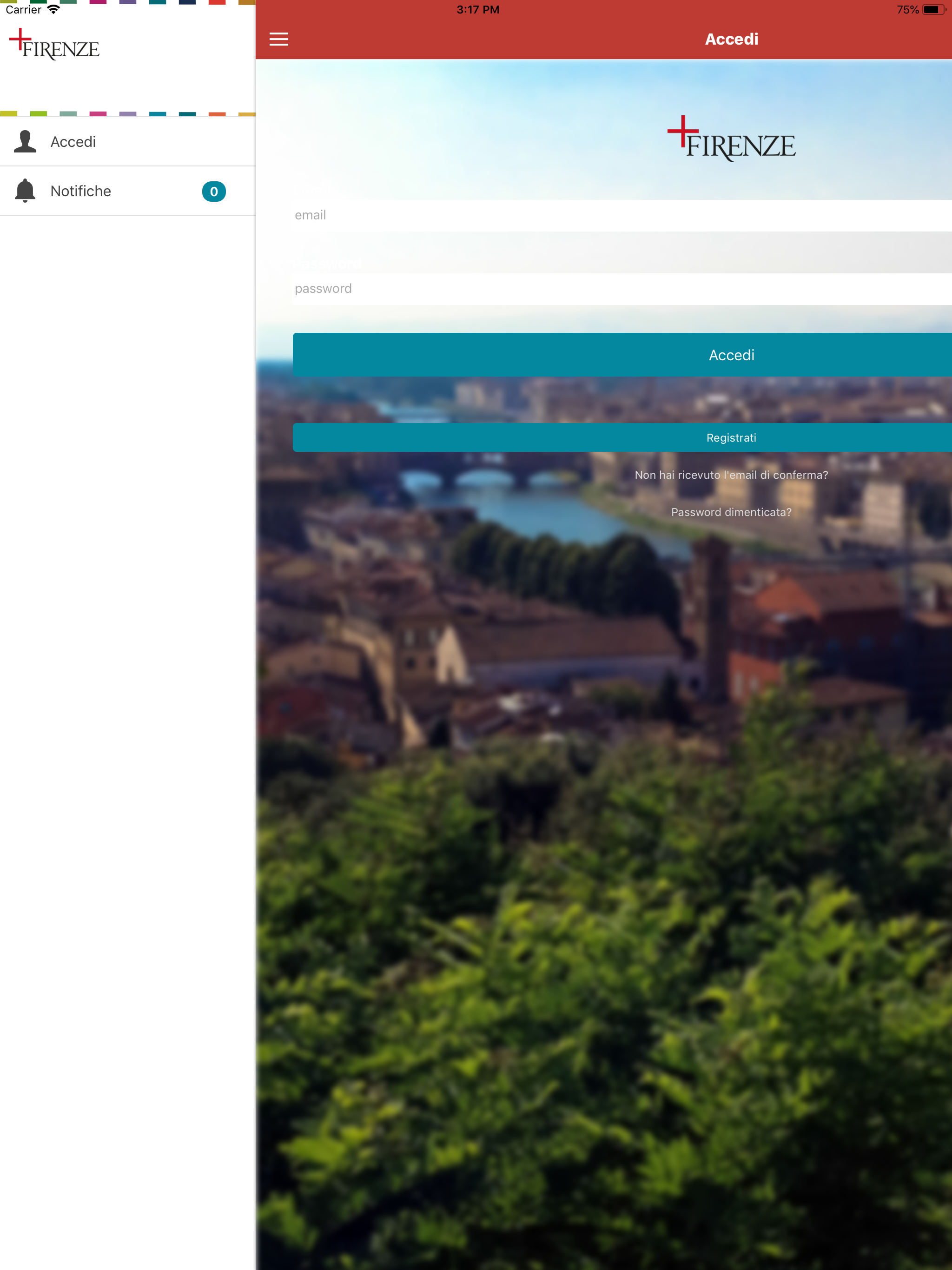952x1270 pixels.
Task: Open the Accedi sidebar menu item
Action: (x=127, y=142)
